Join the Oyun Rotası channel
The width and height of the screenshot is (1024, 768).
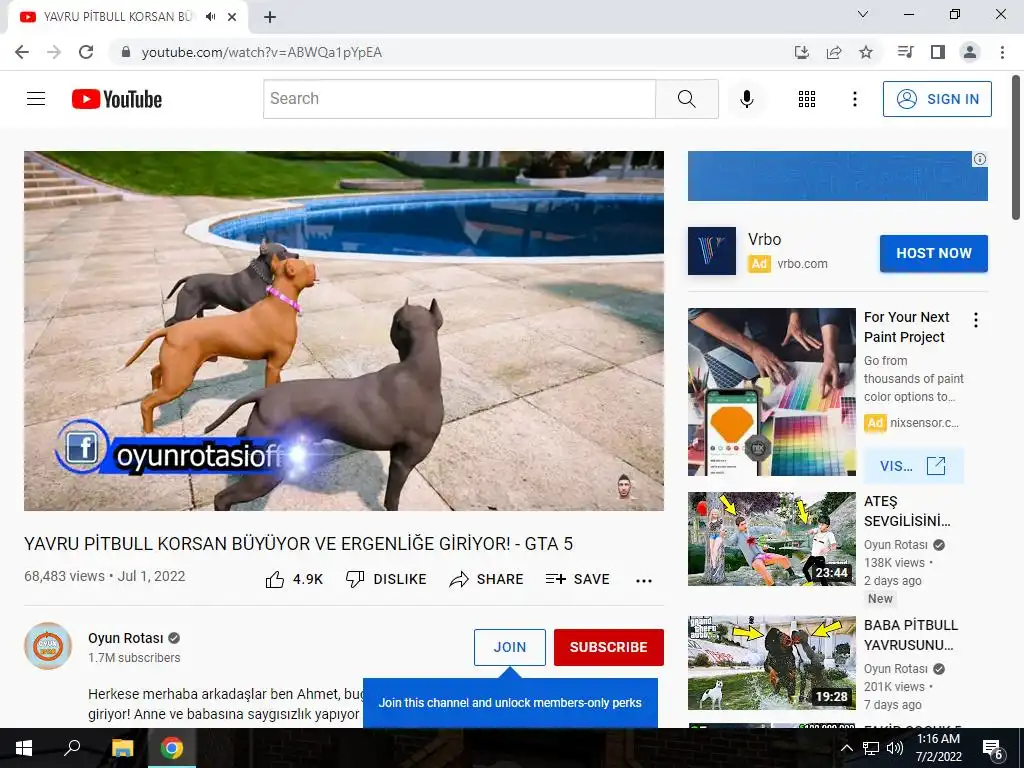[x=510, y=647]
